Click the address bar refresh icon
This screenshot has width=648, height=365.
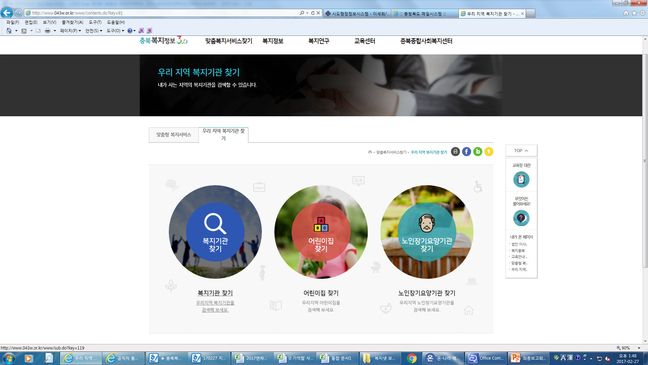pos(312,13)
